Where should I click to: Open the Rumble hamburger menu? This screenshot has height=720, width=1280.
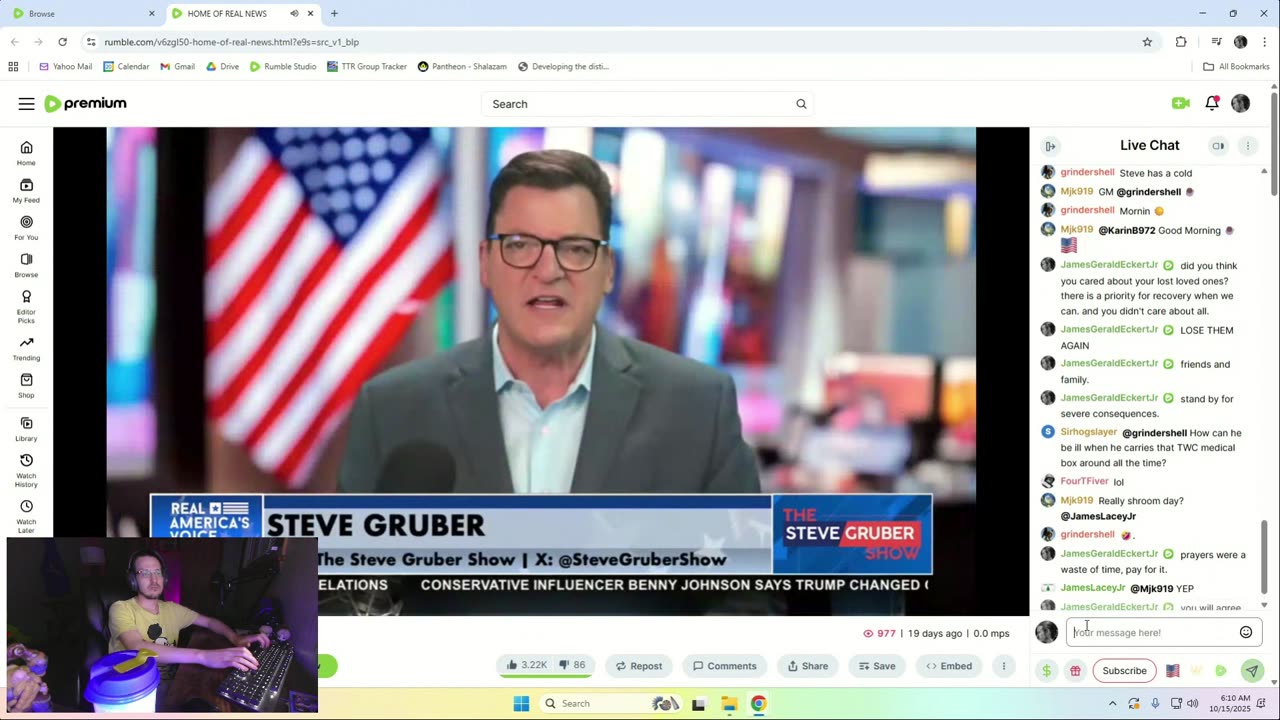coord(26,104)
